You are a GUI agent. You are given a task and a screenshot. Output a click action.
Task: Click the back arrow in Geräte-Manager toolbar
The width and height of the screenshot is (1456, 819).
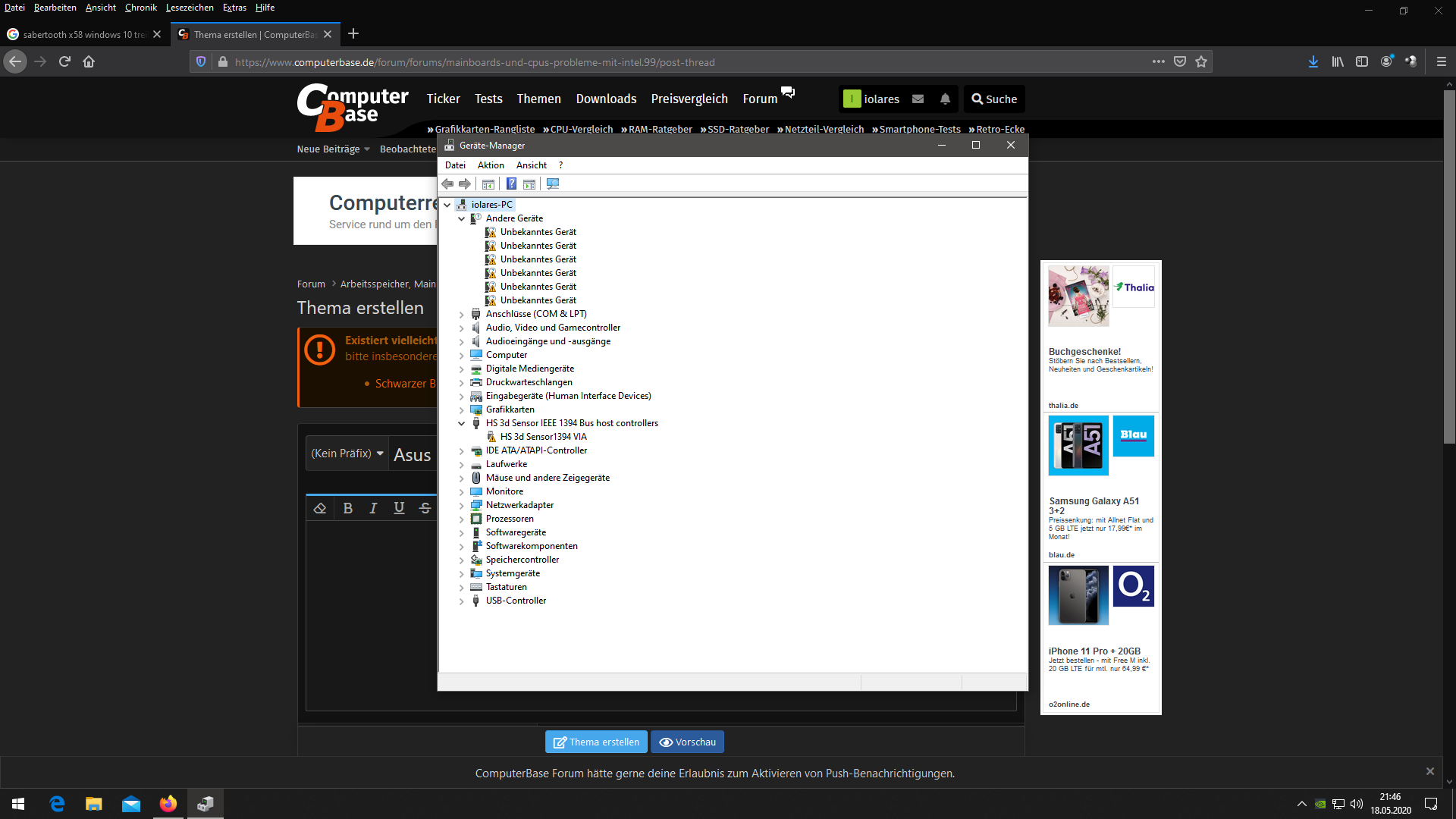coord(447,184)
